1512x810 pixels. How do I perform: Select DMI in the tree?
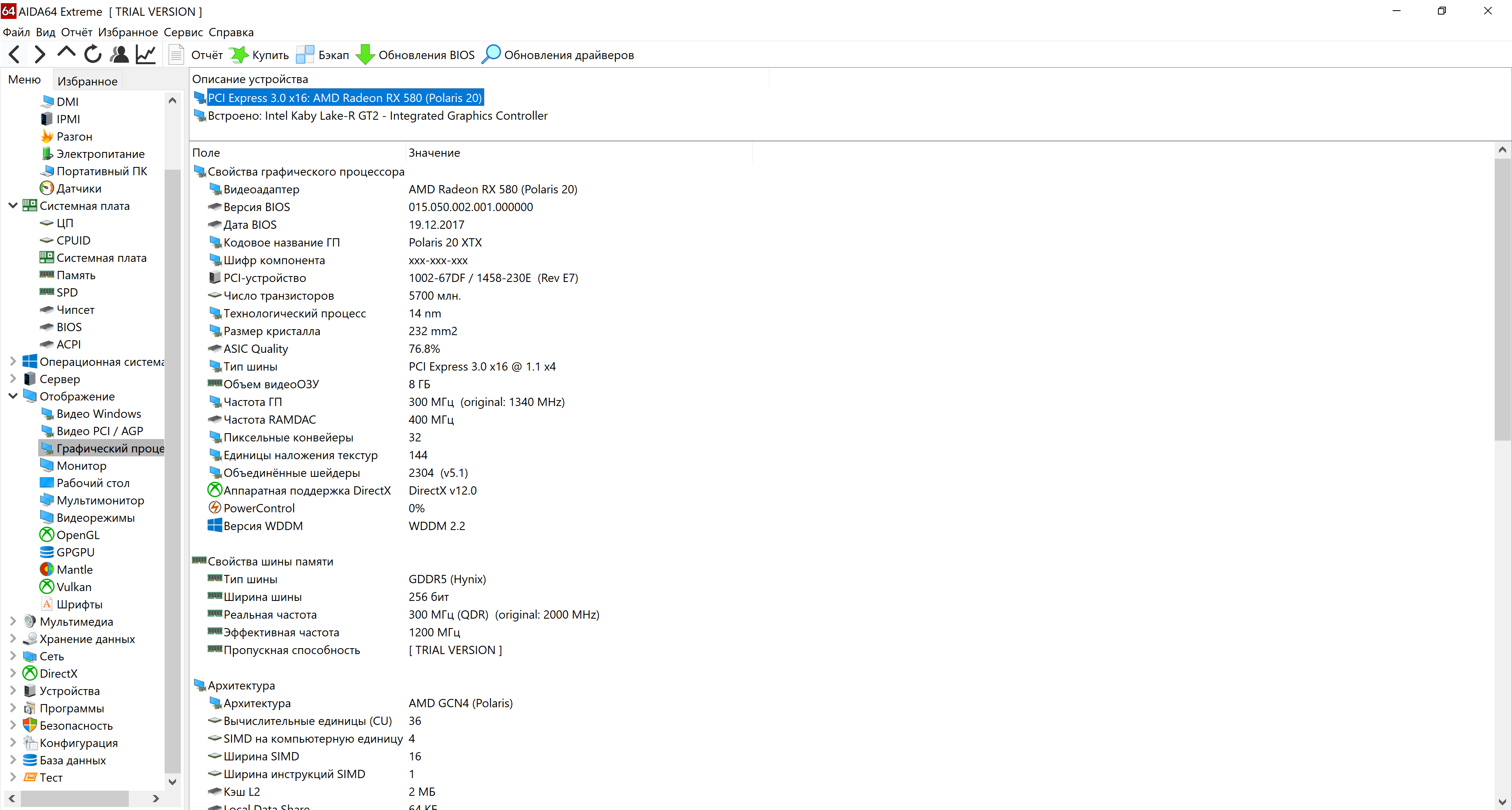[x=59, y=102]
